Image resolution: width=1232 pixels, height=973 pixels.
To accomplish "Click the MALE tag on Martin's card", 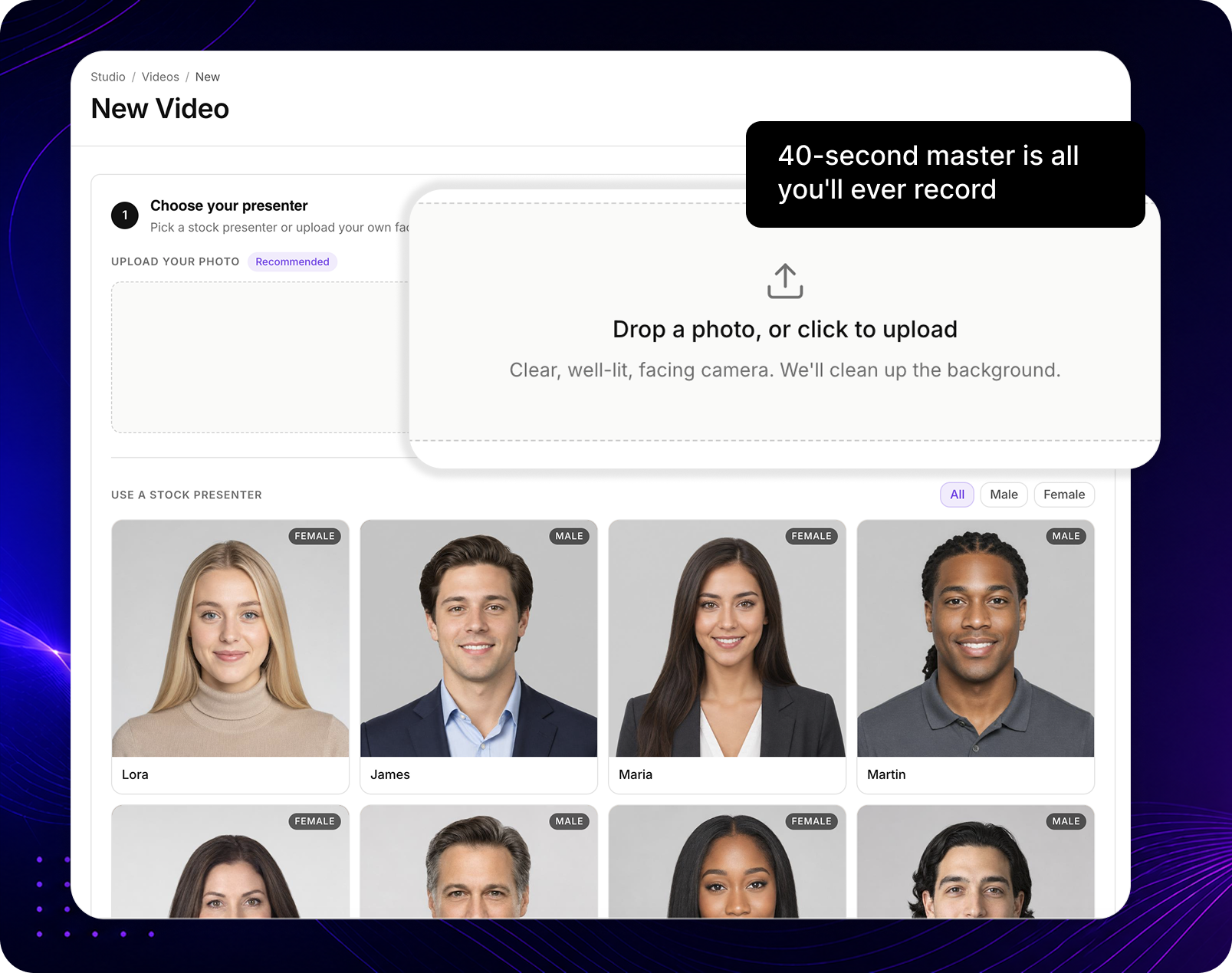I will [x=1066, y=536].
